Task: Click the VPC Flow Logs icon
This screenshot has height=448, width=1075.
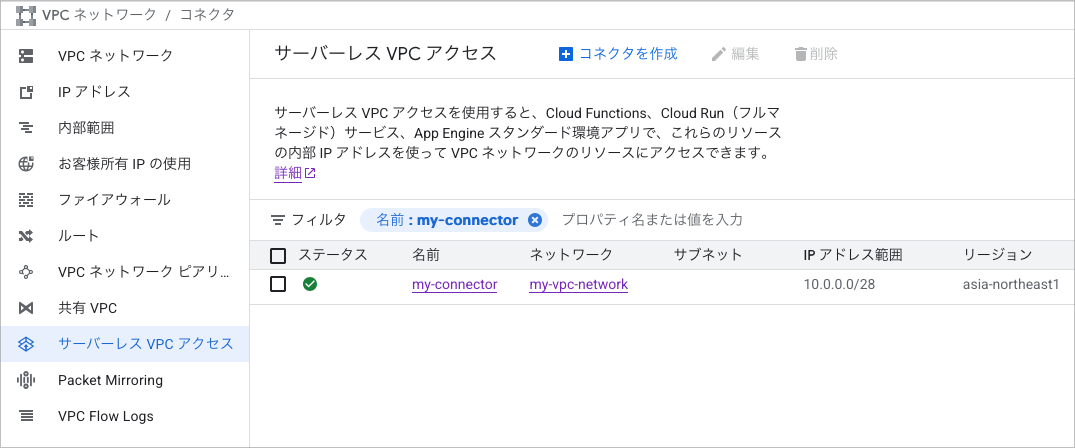Action: click(26, 416)
